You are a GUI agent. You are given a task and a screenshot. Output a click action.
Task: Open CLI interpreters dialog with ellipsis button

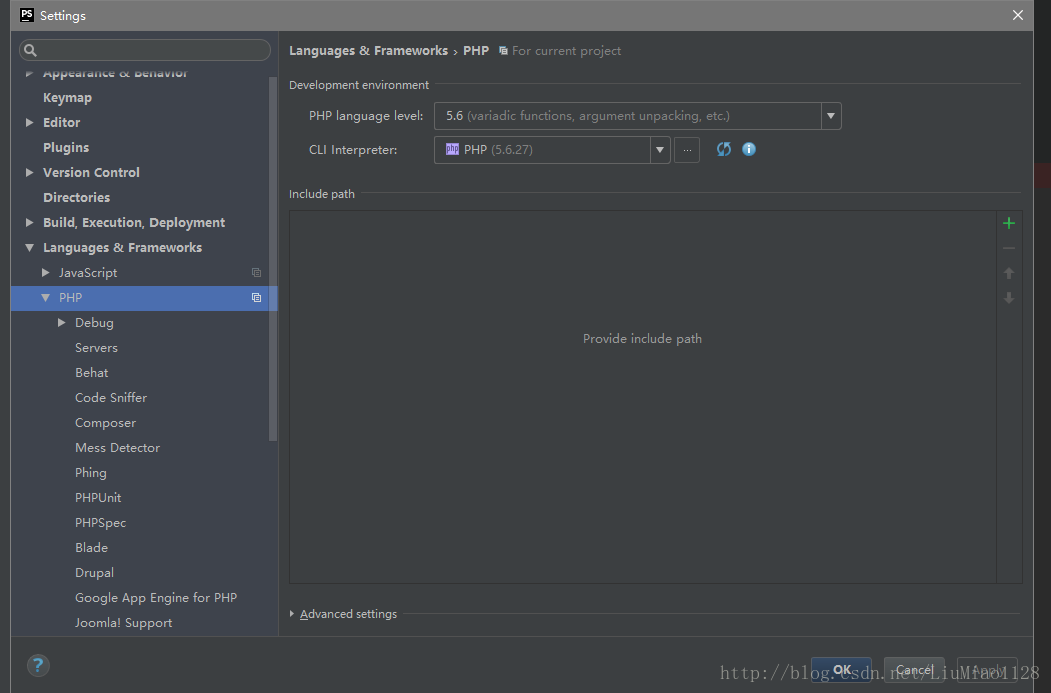(x=687, y=150)
